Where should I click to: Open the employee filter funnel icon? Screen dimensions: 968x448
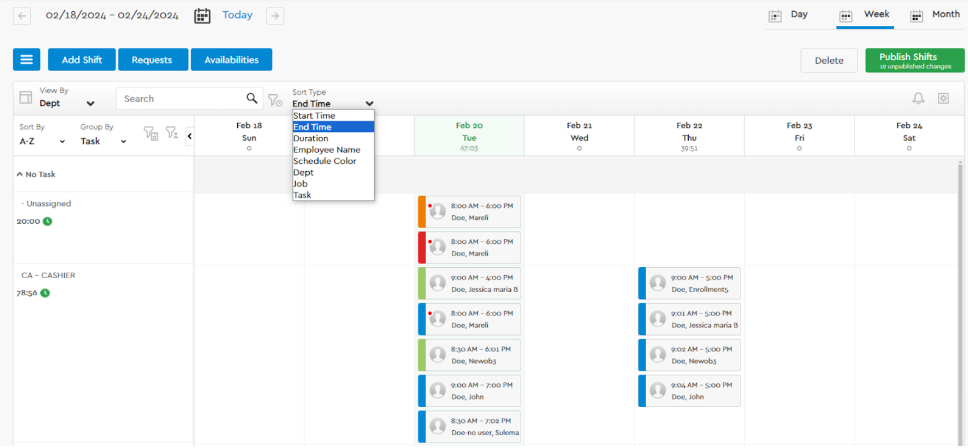172,133
